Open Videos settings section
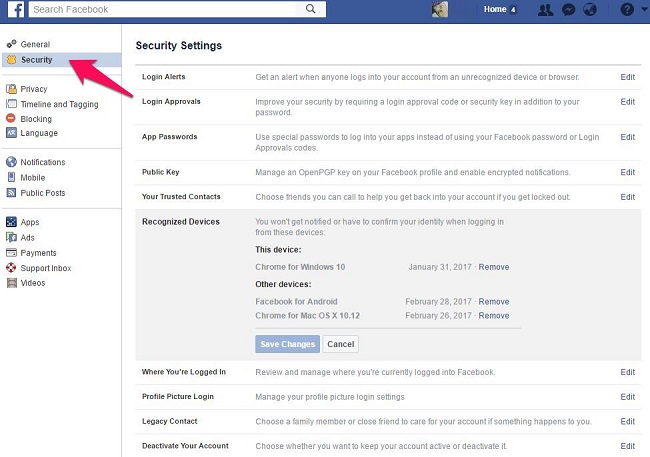Viewport: 650px width, 457px height. click(33, 283)
